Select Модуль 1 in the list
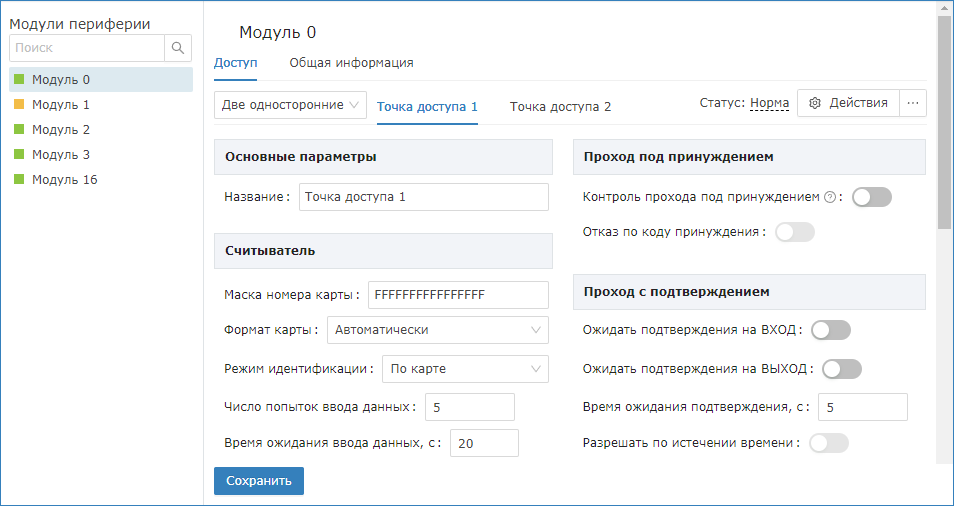Viewport: 954px width, 506px height. (101, 104)
